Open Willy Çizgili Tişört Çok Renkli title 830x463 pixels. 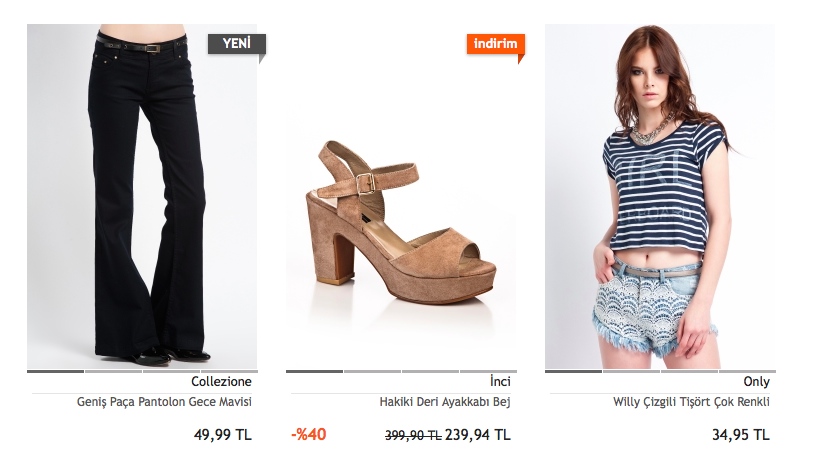click(691, 402)
